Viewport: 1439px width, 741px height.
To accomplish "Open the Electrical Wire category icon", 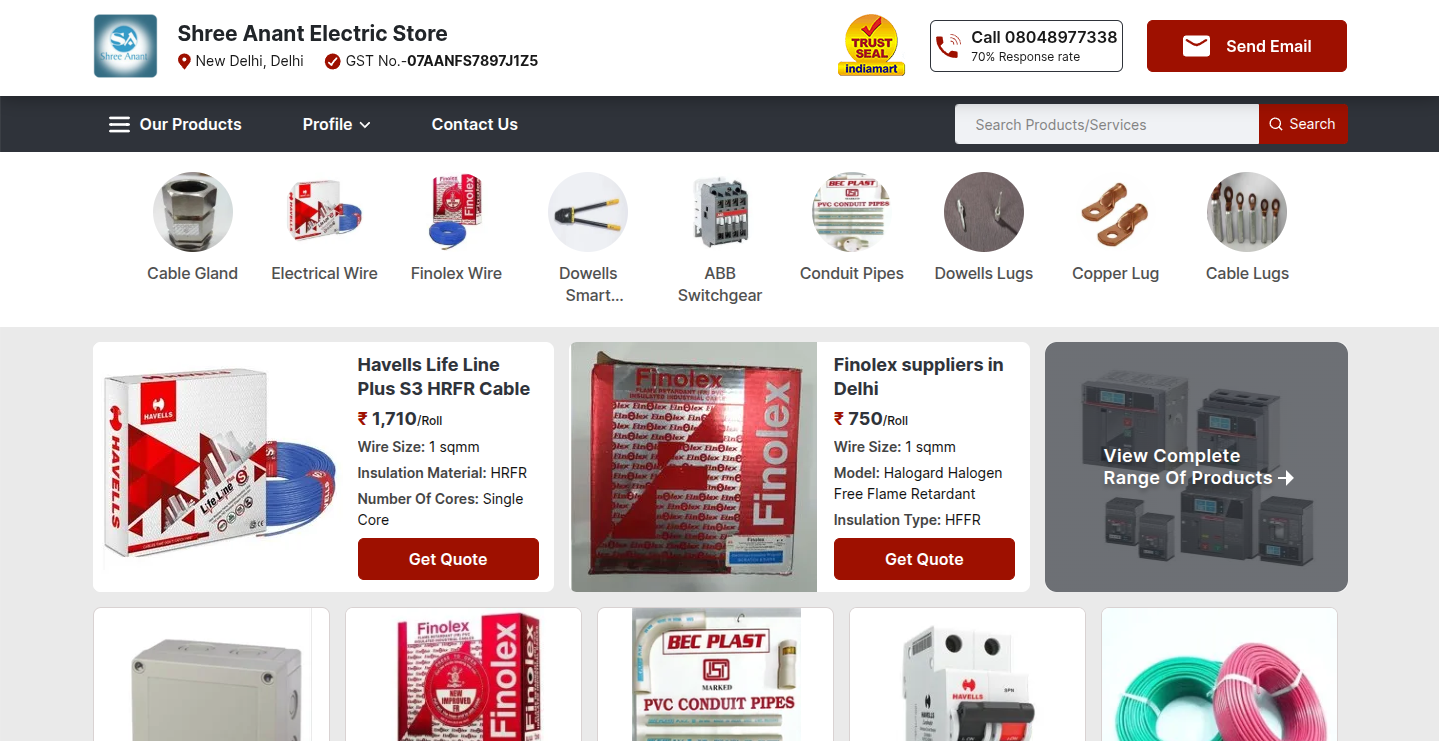I will 325,212.
